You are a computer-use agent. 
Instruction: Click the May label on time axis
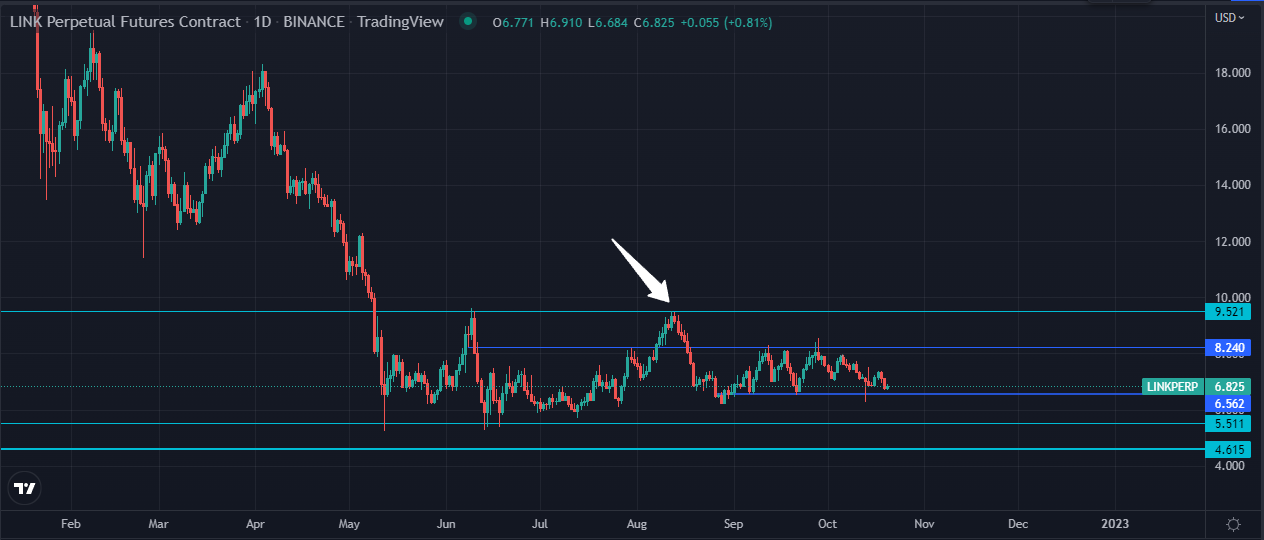[349, 523]
